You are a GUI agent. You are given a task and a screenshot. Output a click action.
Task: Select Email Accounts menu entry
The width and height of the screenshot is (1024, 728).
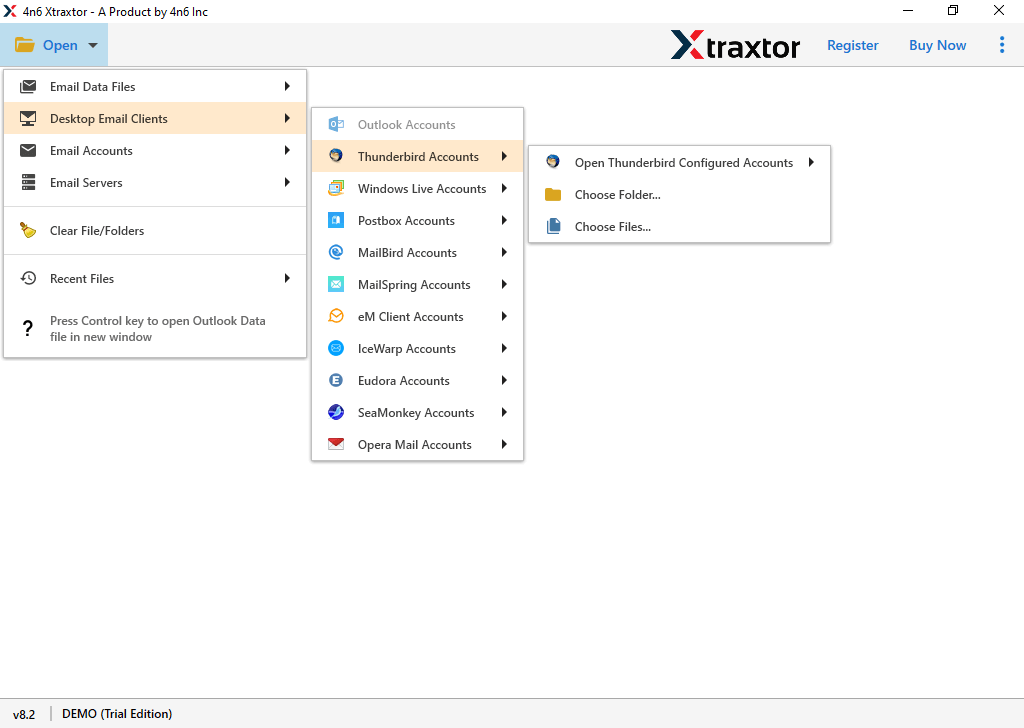(x=91, y=151)
